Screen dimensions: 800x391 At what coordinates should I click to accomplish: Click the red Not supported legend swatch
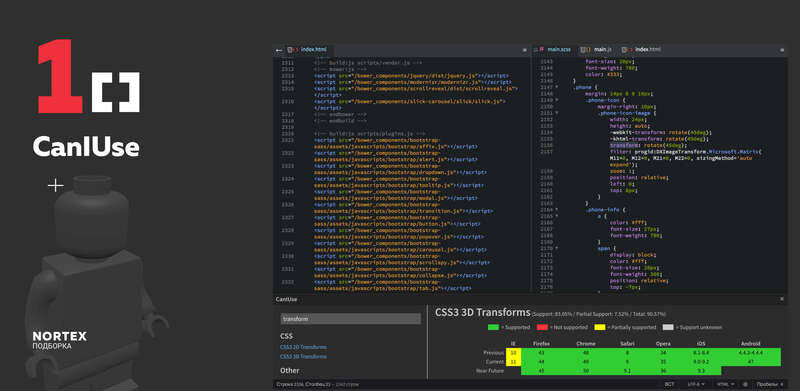click(541, 327)
